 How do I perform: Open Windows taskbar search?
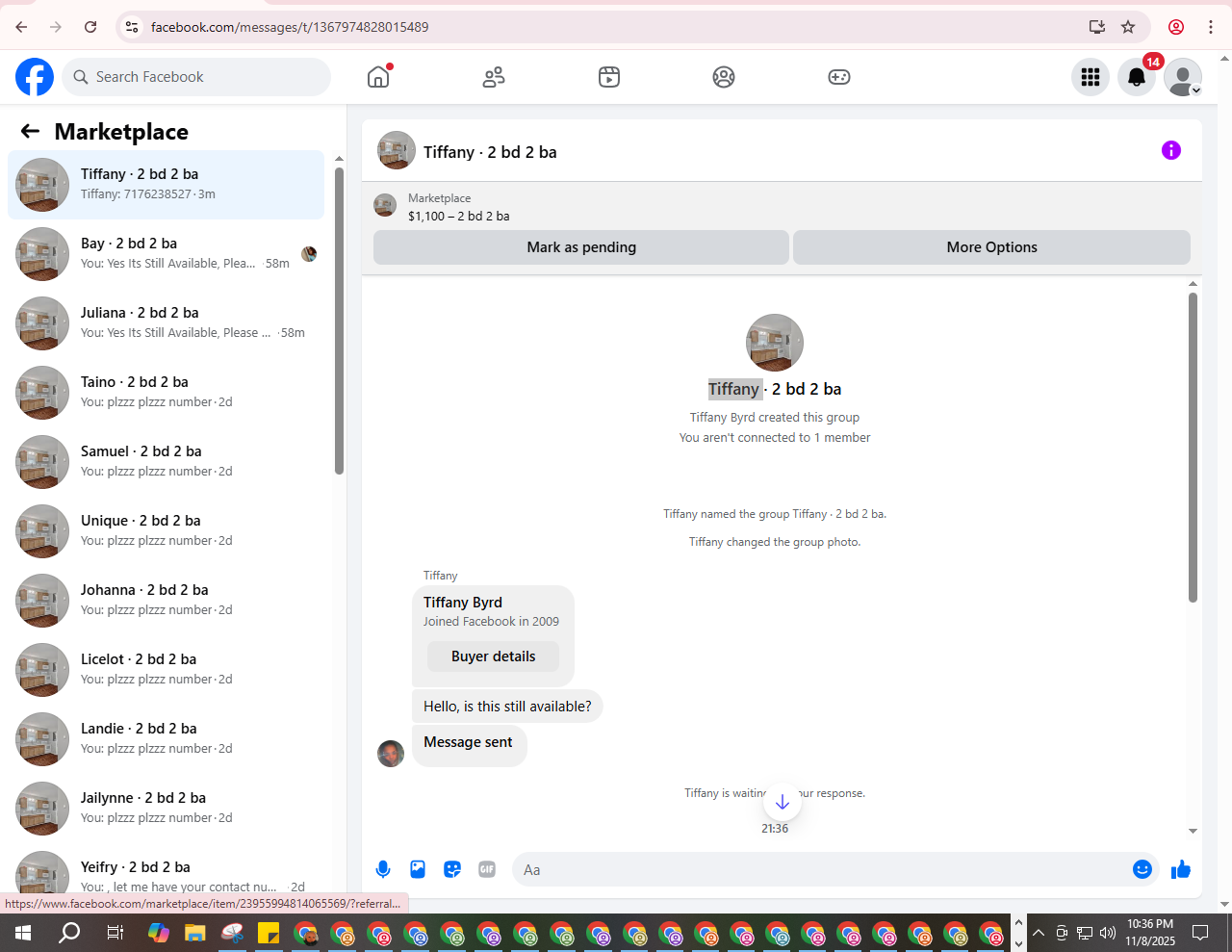point(69,933)
